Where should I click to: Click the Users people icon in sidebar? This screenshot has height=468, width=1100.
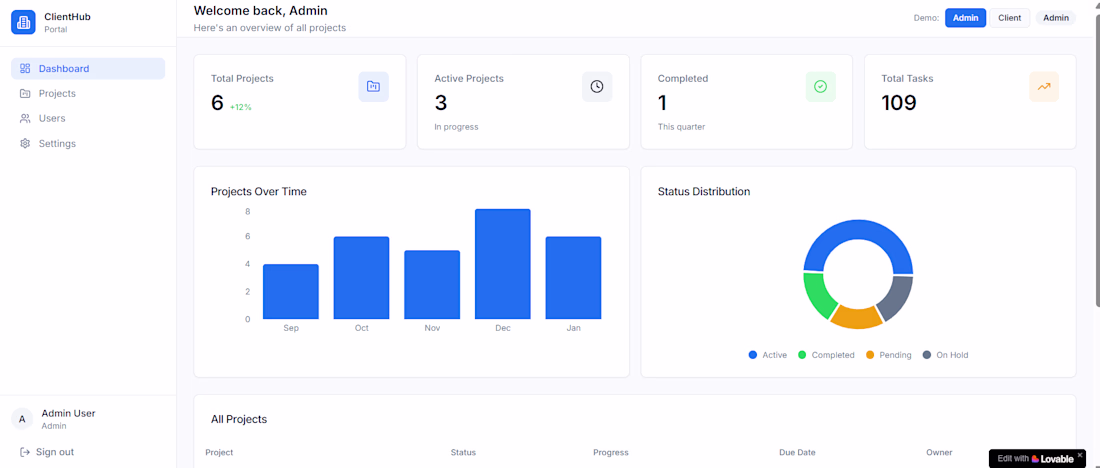pyautogui.click(x=25, y=119)
